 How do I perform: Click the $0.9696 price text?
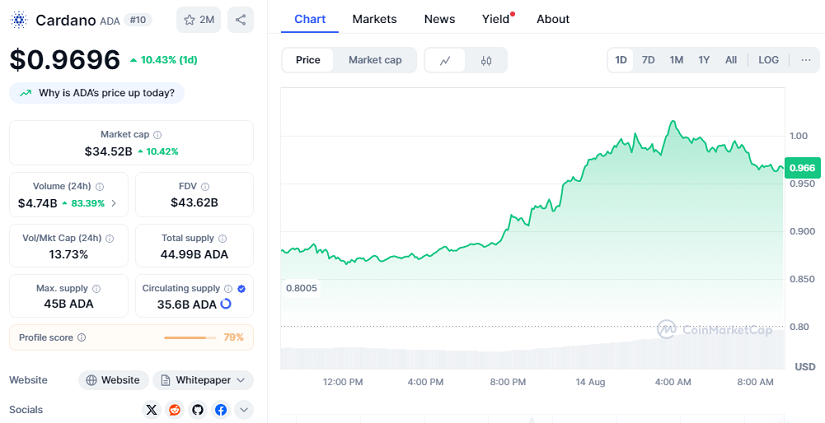[x=65, y=59]
